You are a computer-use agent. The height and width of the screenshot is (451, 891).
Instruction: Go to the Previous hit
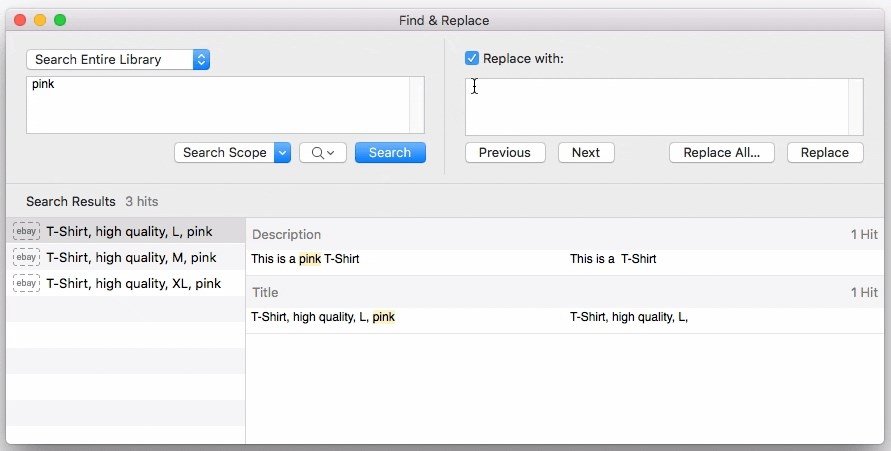505,153
